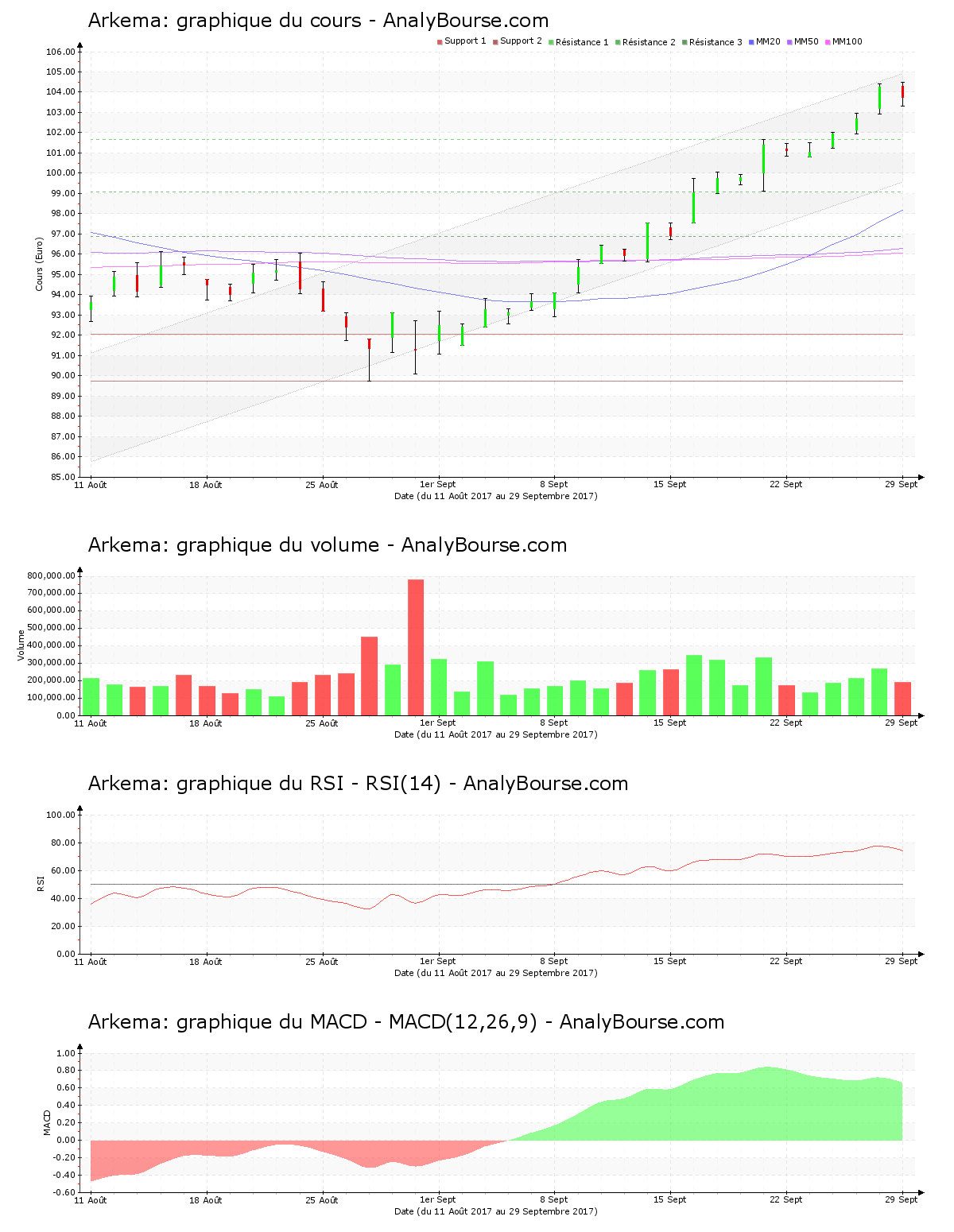
Task: Click the MM20 legend entry
Action: click(765, 42)
